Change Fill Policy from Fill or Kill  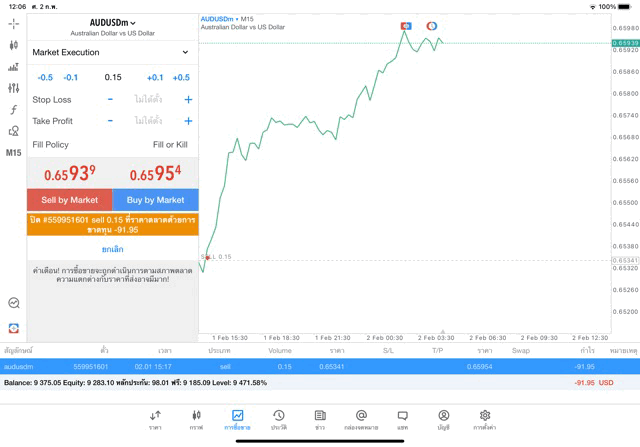click(169, 145)
